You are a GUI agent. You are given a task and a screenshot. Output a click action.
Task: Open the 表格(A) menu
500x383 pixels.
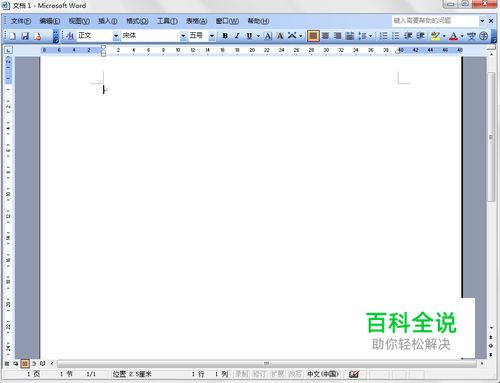196,21
